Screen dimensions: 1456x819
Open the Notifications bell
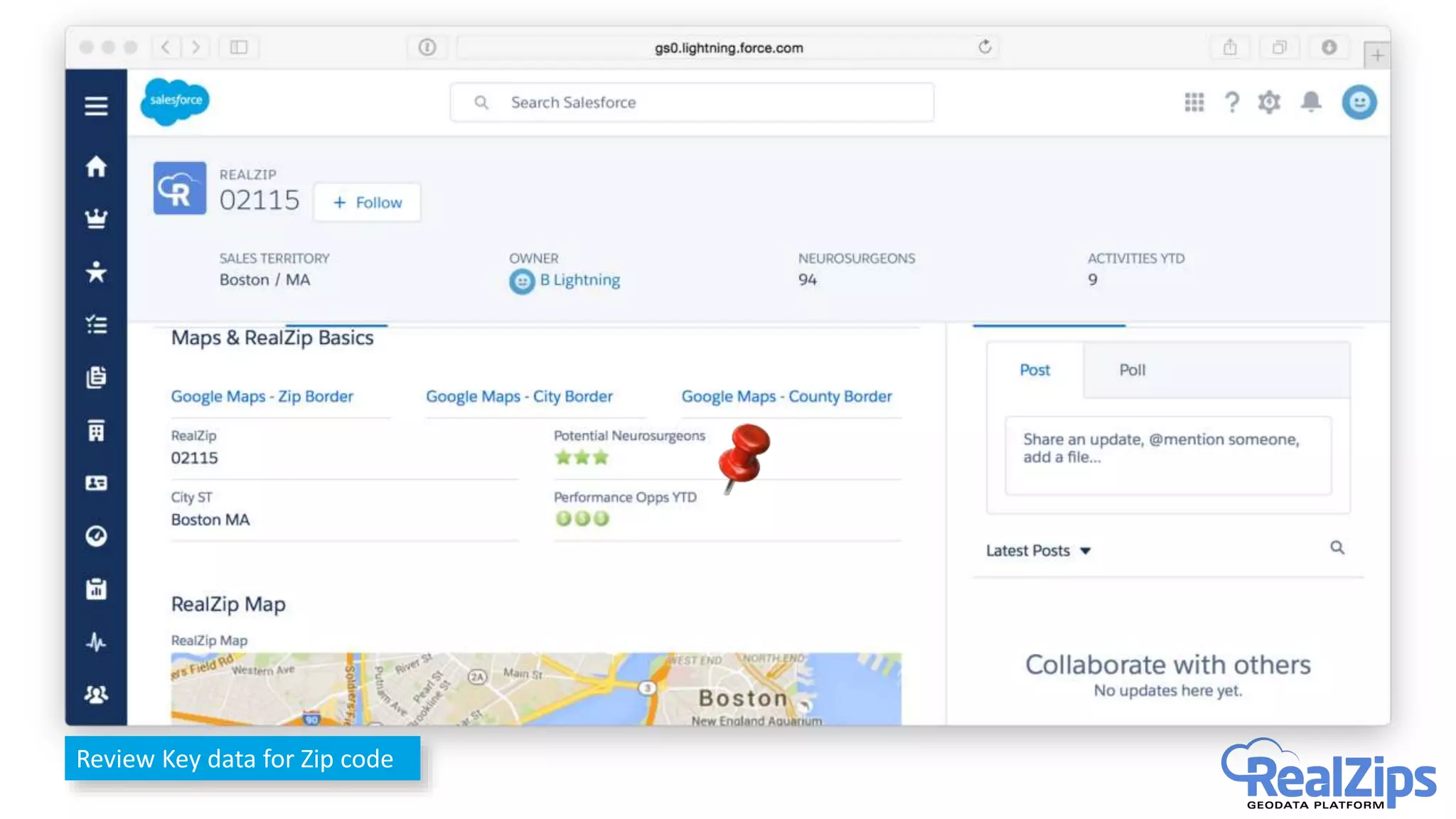tap(1311, 102)
